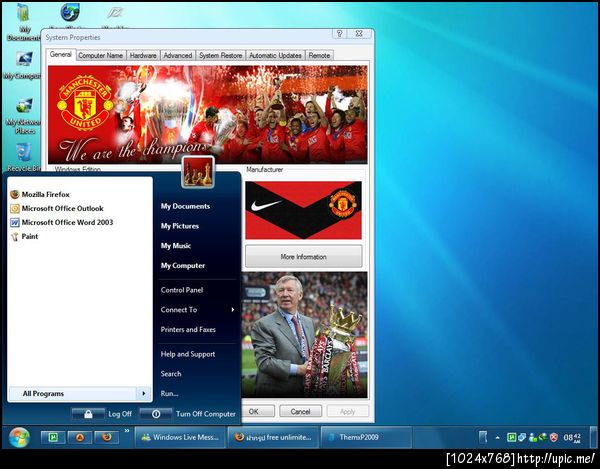Switch to the Computer Name tab
This screenshot has width=600, height=469.
click(100, 55)
